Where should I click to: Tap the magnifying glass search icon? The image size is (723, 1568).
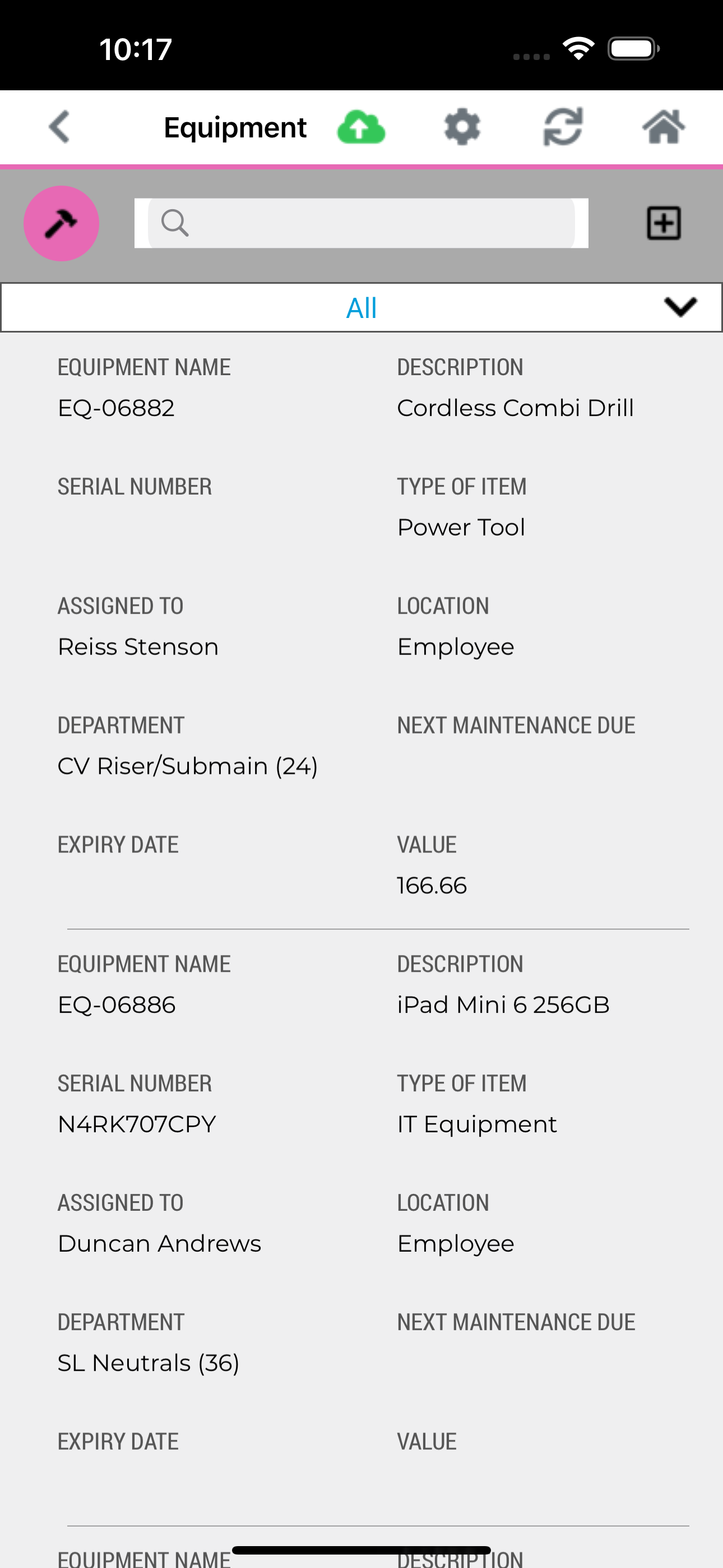pos(175,223)
